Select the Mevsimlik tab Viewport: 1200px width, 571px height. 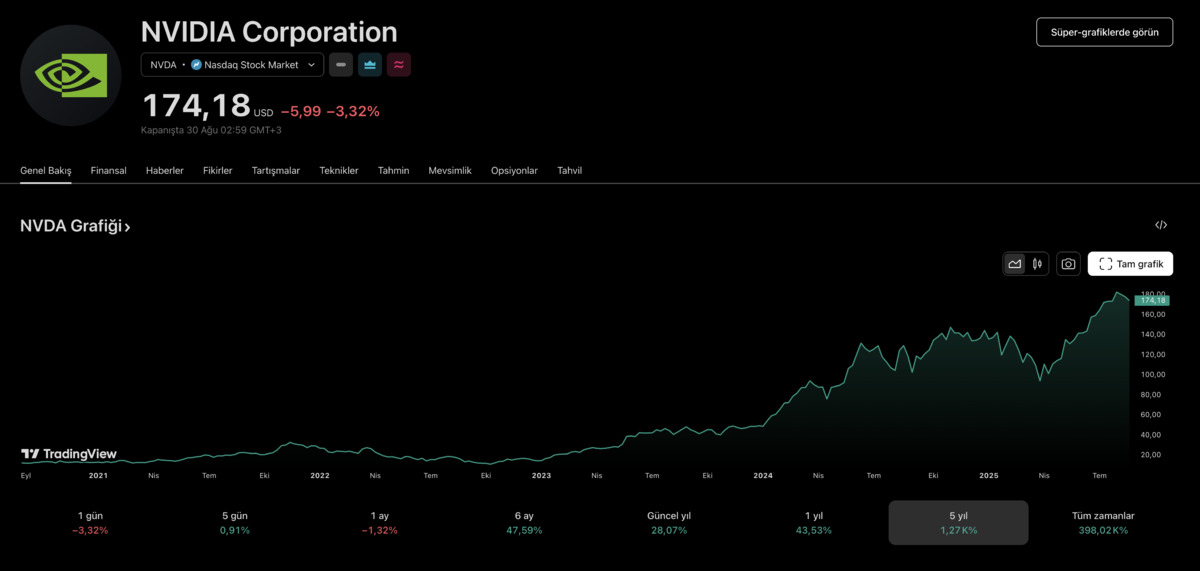tap(450, 171)
